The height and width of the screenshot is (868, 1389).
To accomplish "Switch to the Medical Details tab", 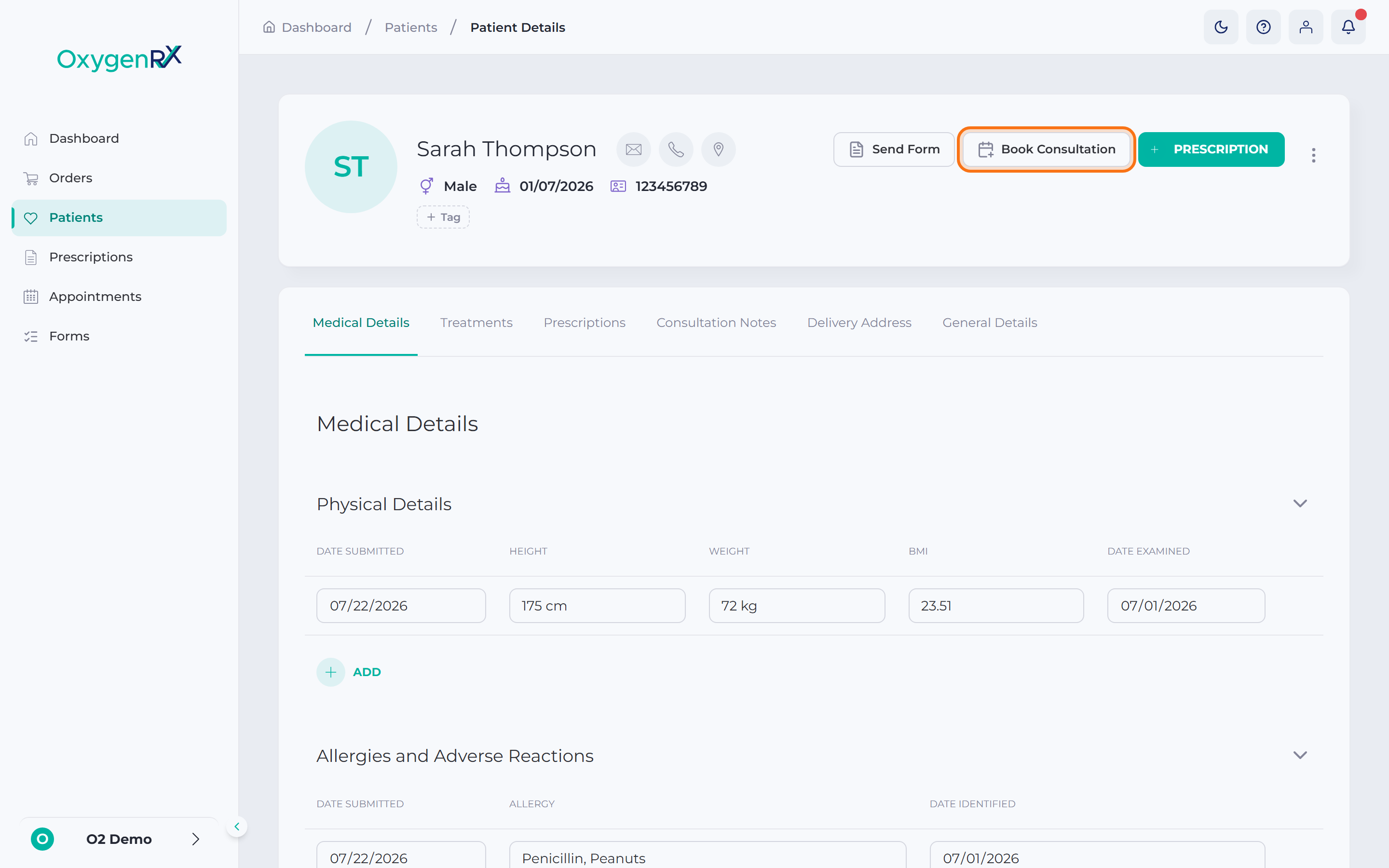I will coord(361,323).
